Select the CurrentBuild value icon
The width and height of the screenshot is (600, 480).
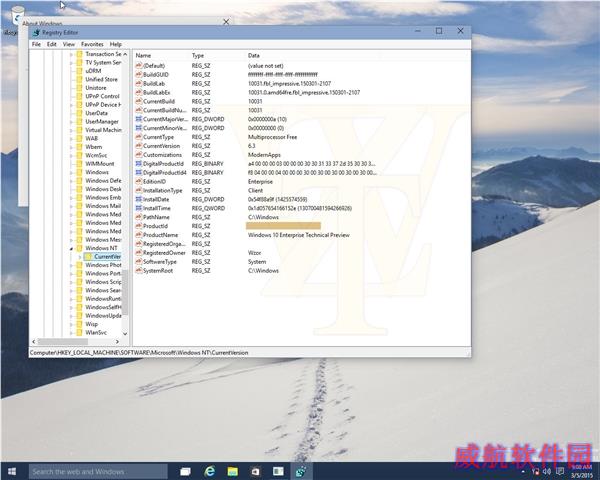tap(139, 101)
